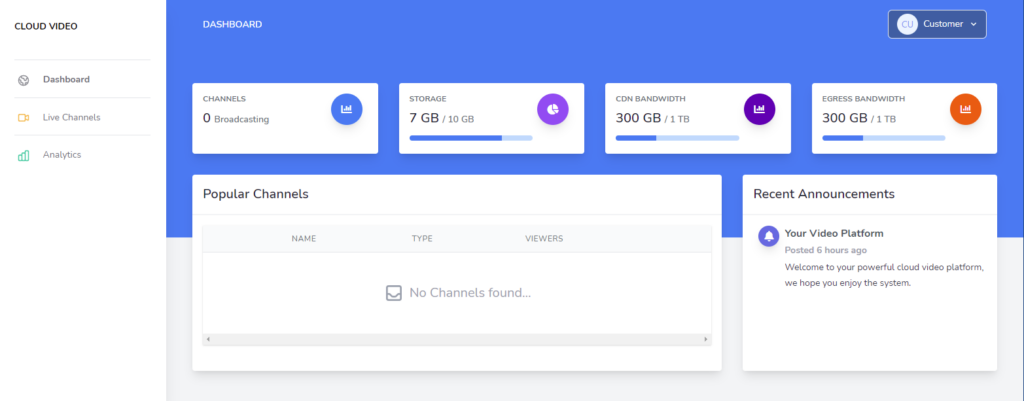Click the No Channels found message
The image size is (1024, 401).
pyautogui.click(x=470, y=293)
